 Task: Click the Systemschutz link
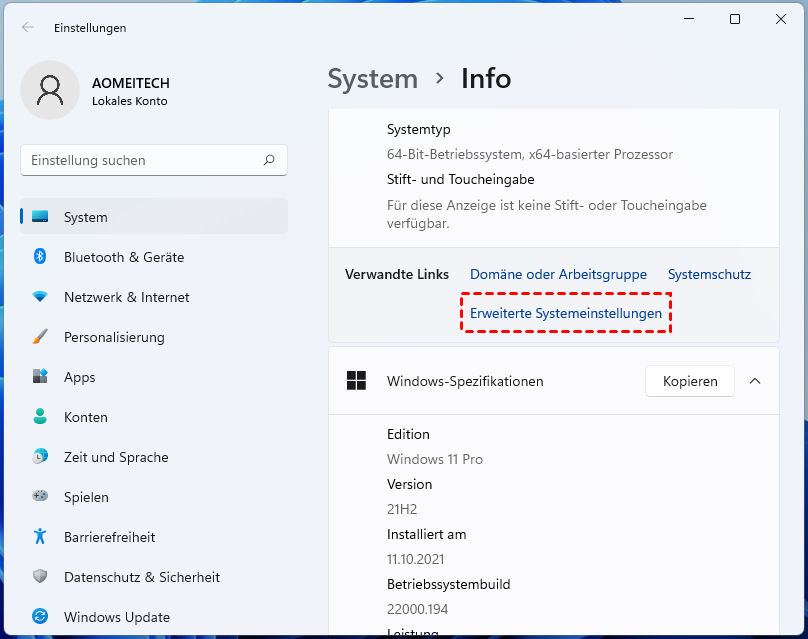coord(709,274)
